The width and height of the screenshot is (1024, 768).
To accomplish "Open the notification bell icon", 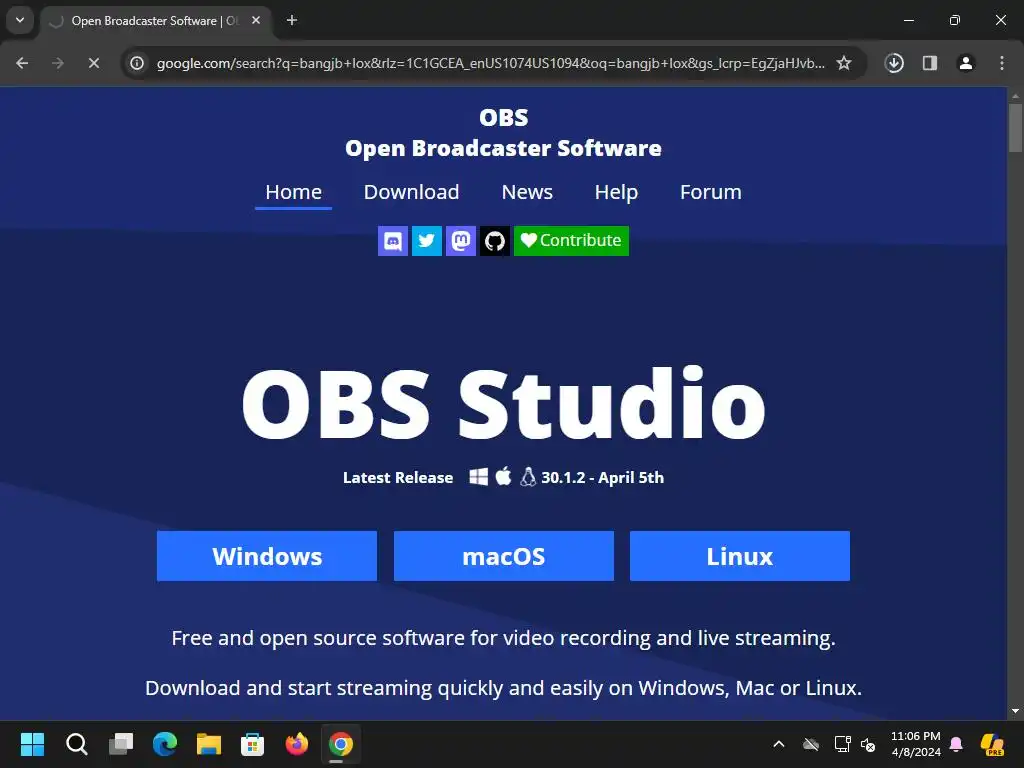I will point(956,744).
